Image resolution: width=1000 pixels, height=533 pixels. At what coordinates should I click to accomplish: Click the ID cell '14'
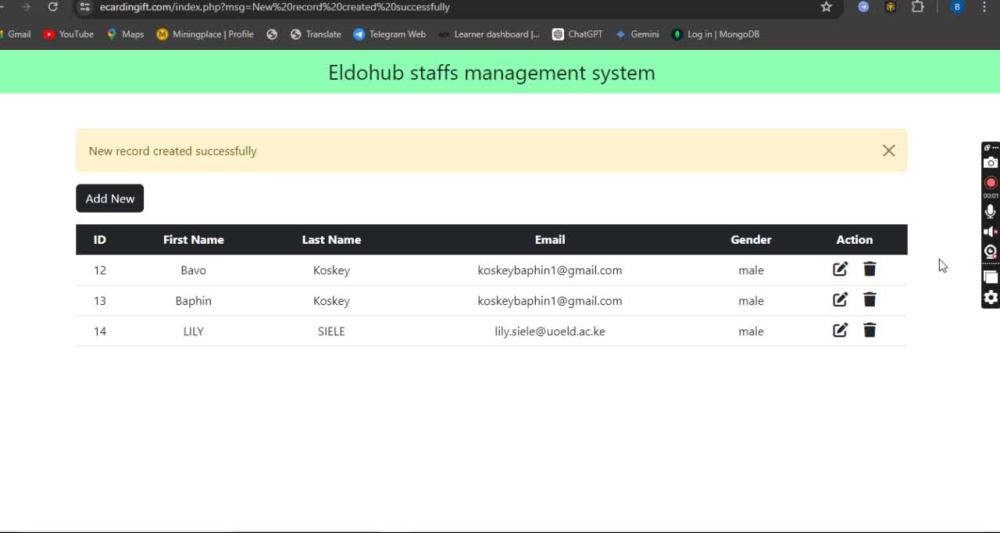(99, 332)
